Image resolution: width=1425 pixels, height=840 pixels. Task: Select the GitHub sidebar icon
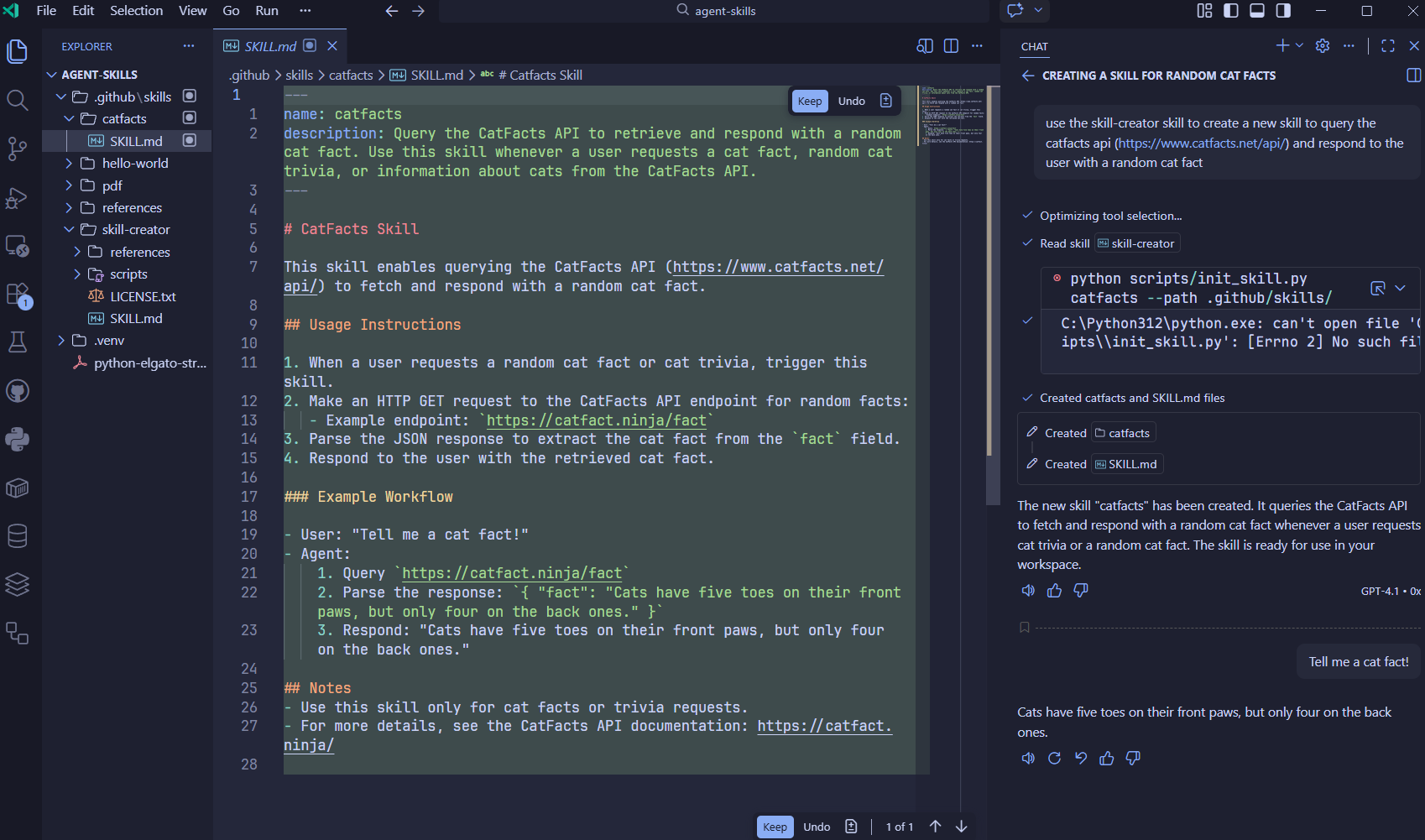(17, 390)
